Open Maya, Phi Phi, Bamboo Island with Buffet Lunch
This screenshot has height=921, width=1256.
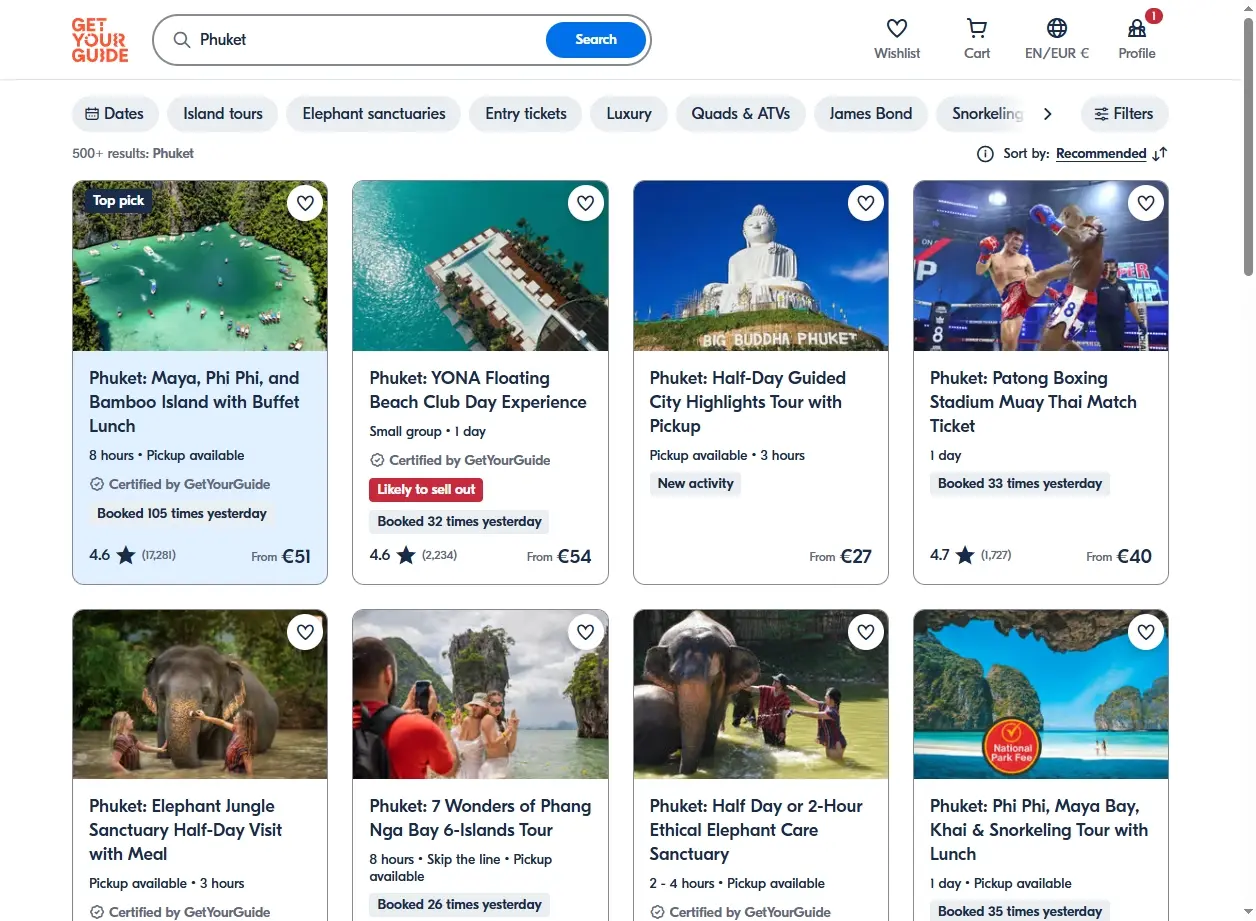(194, 402)
